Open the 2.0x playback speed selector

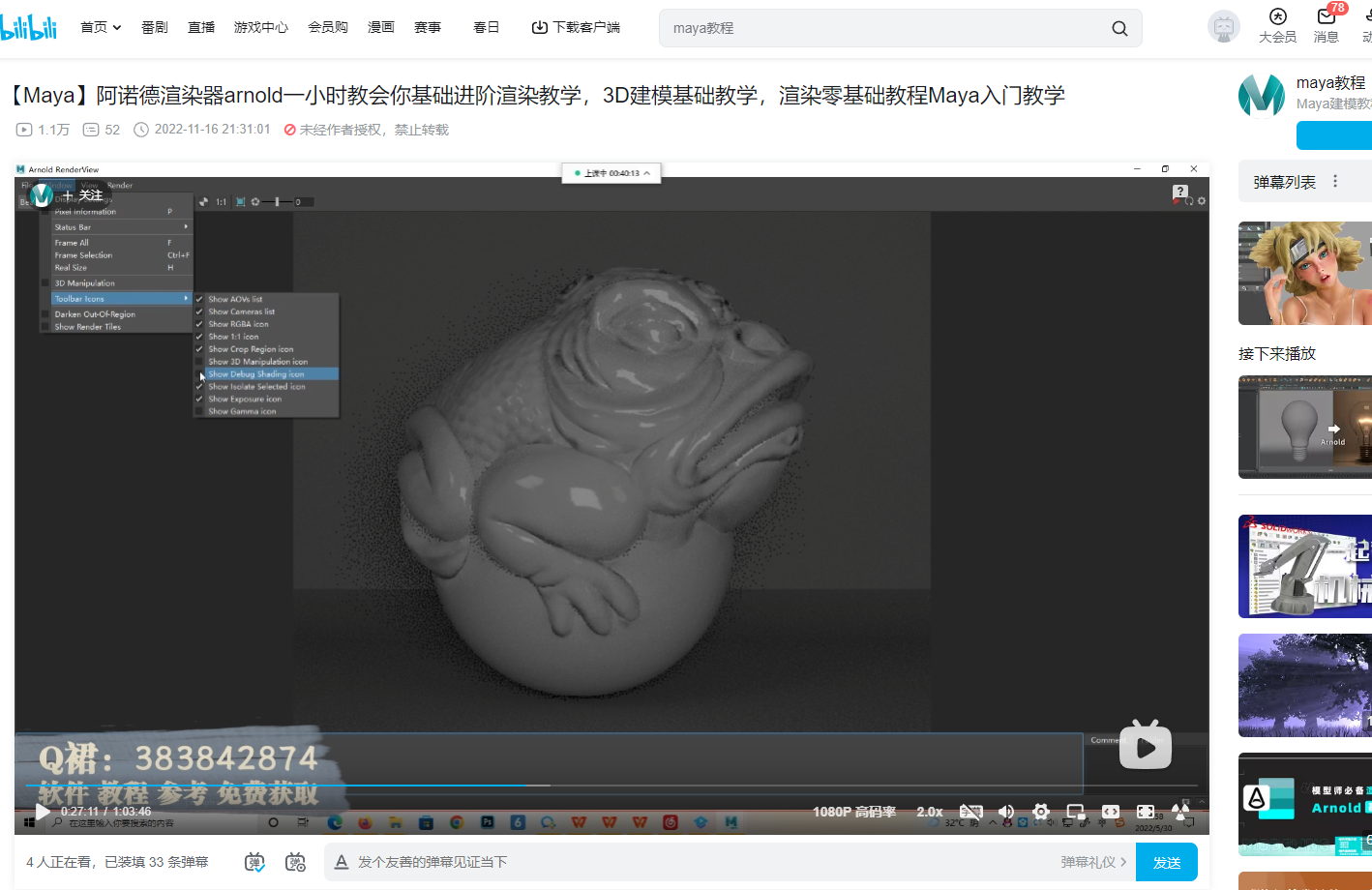click(930, 812)
